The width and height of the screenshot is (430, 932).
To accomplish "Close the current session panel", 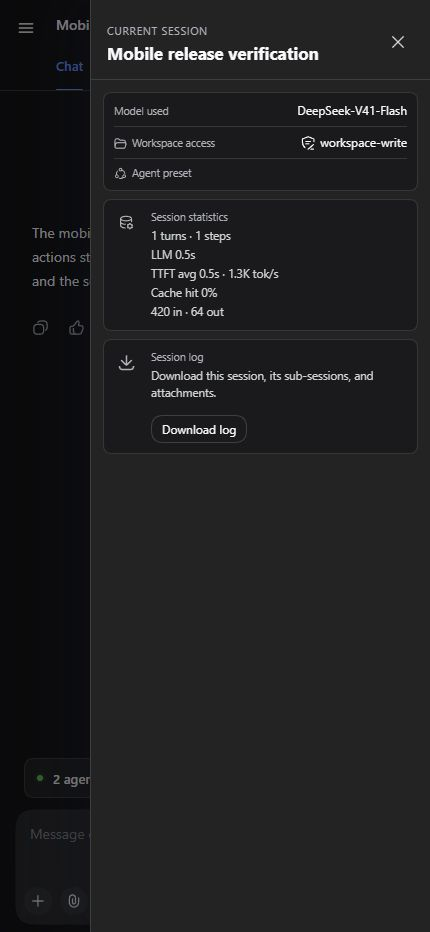I will (x=398, y=42).
